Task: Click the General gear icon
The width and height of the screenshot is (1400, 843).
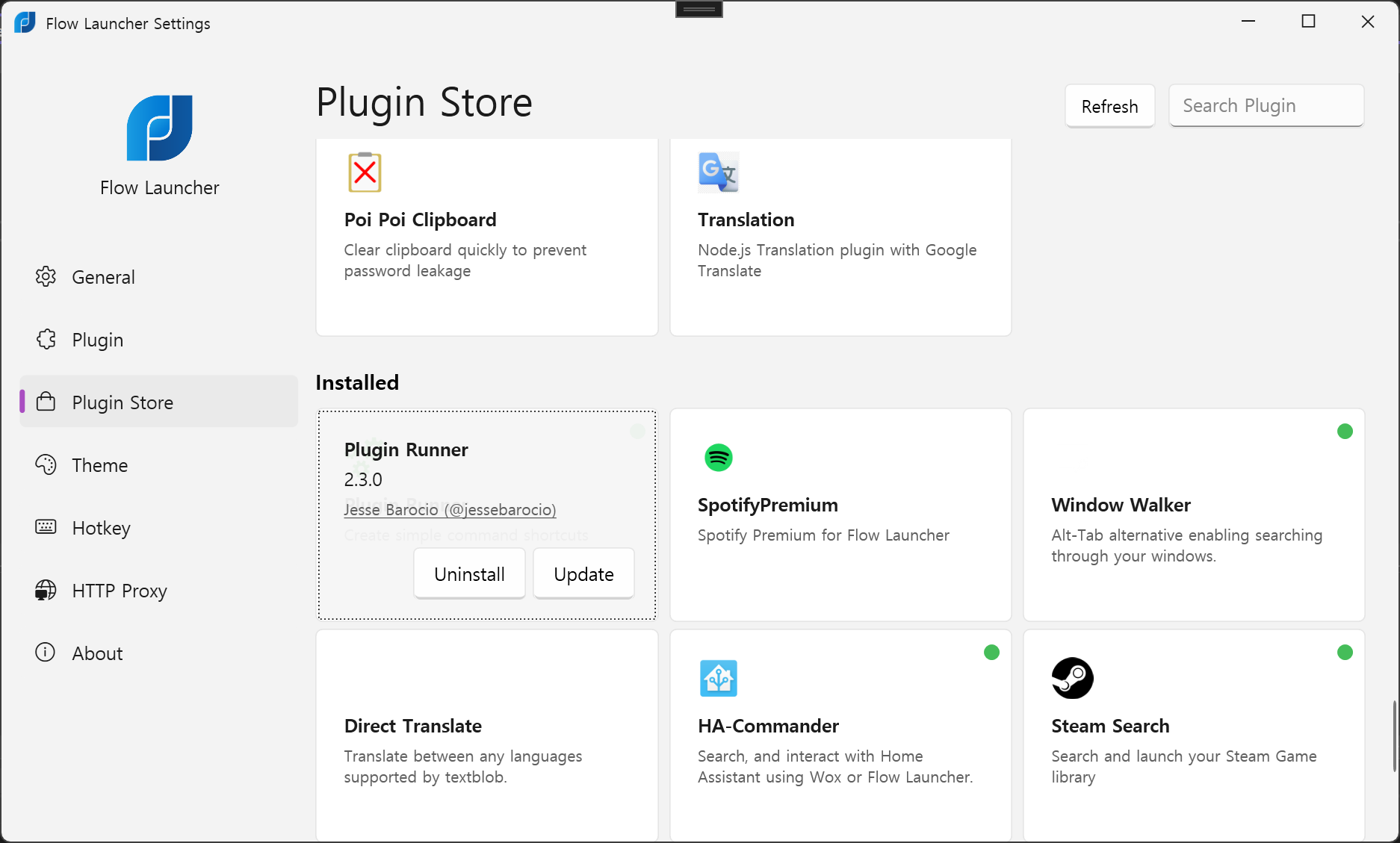Action: tap(46, 276)
